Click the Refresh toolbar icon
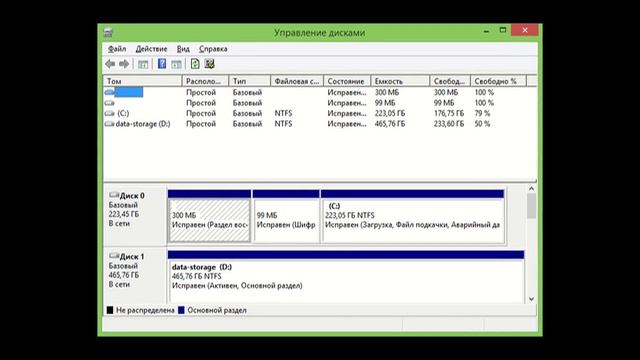The image size is (640, 360). point(195,64)
